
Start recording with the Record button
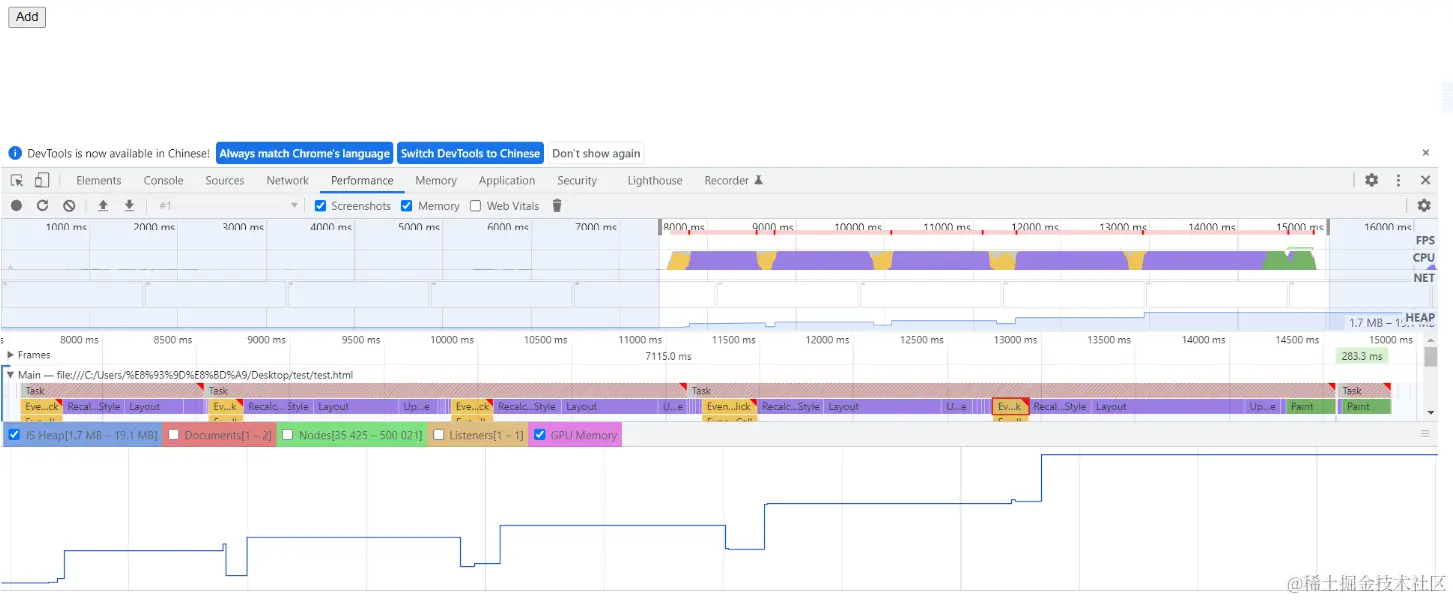(x=16, y=206)
